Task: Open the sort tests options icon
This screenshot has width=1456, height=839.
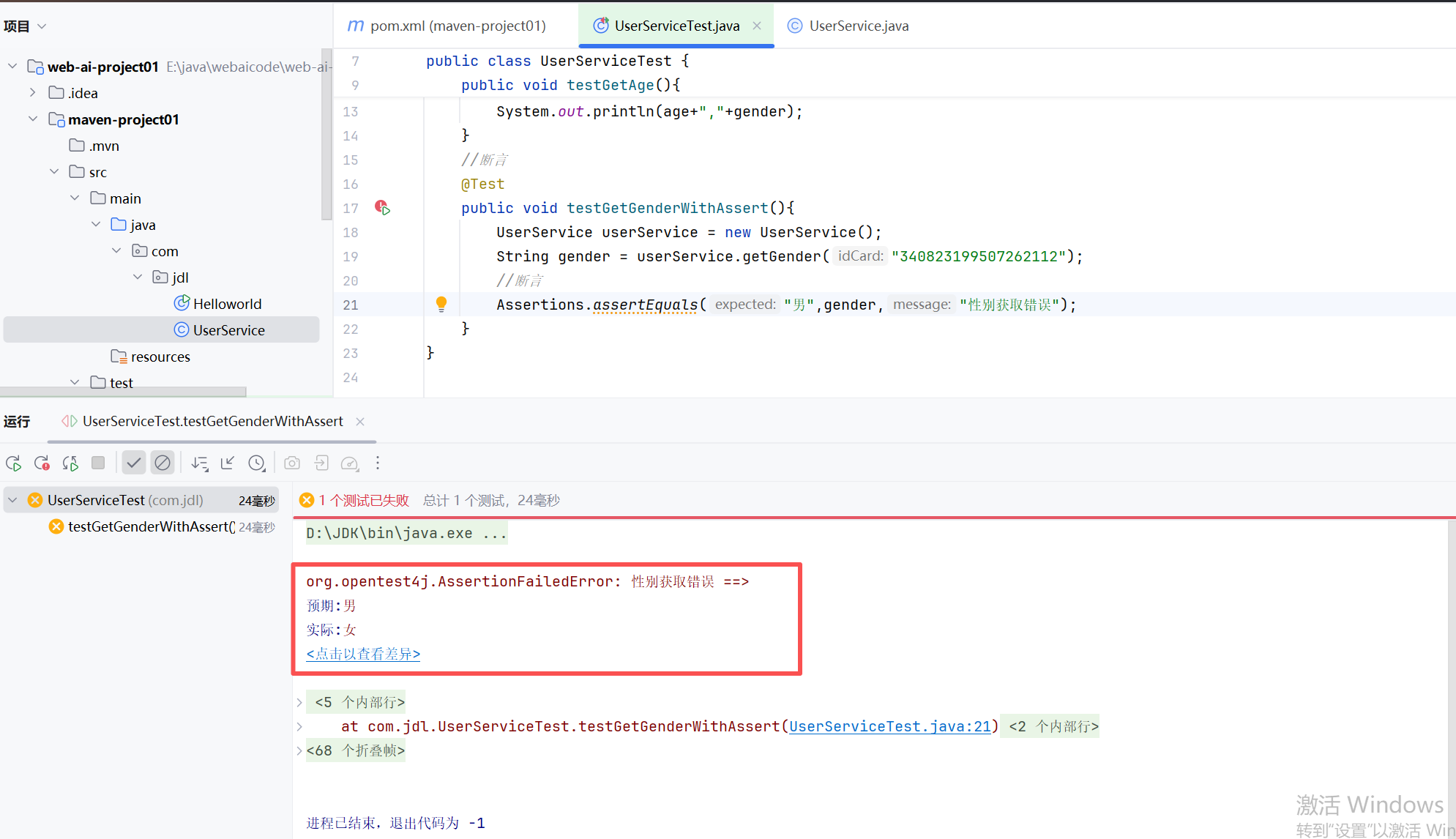Action: [x=199, y=463]
